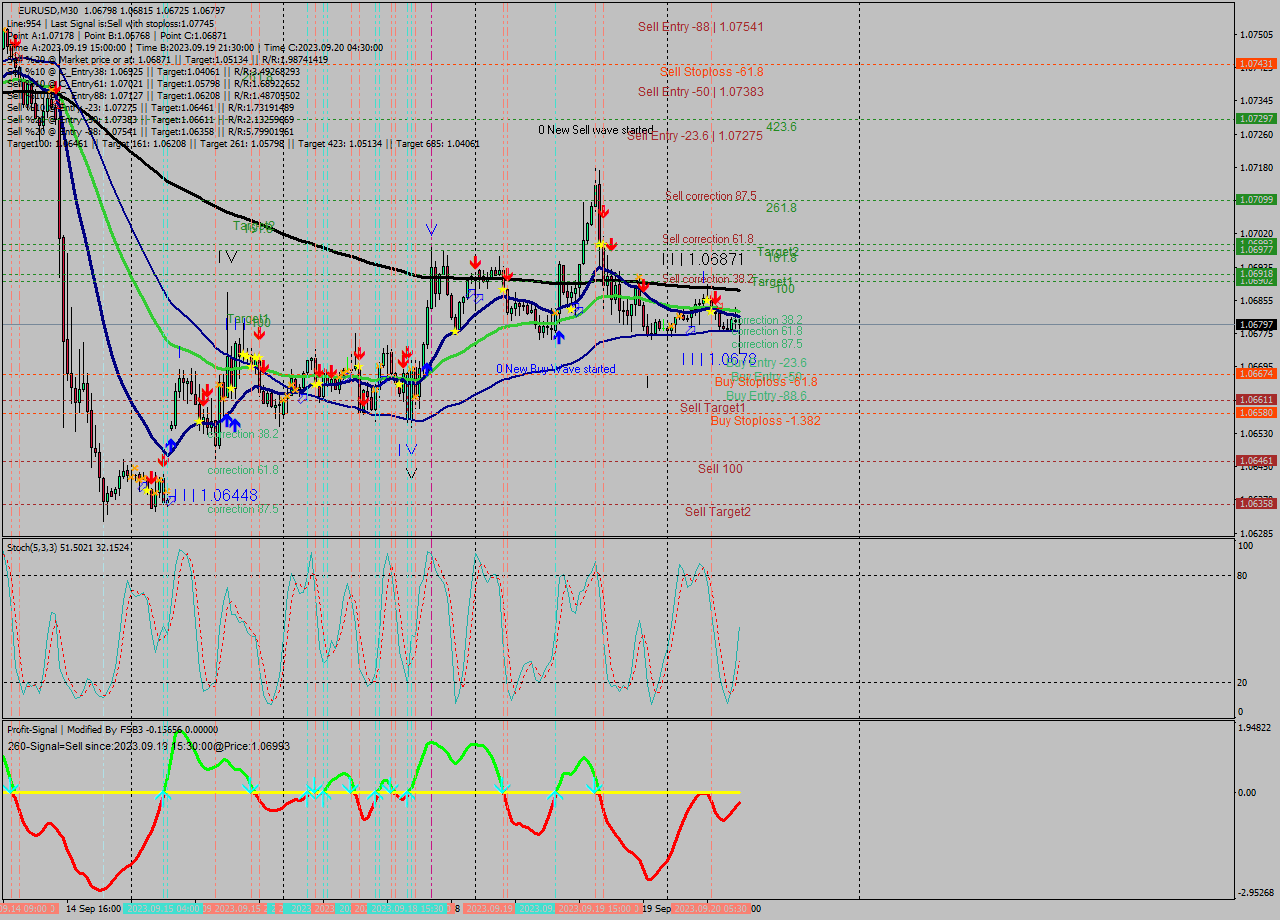Select the 'Buy Stoploss -61.8' label
1280x920 pixels.
[766, 382]
